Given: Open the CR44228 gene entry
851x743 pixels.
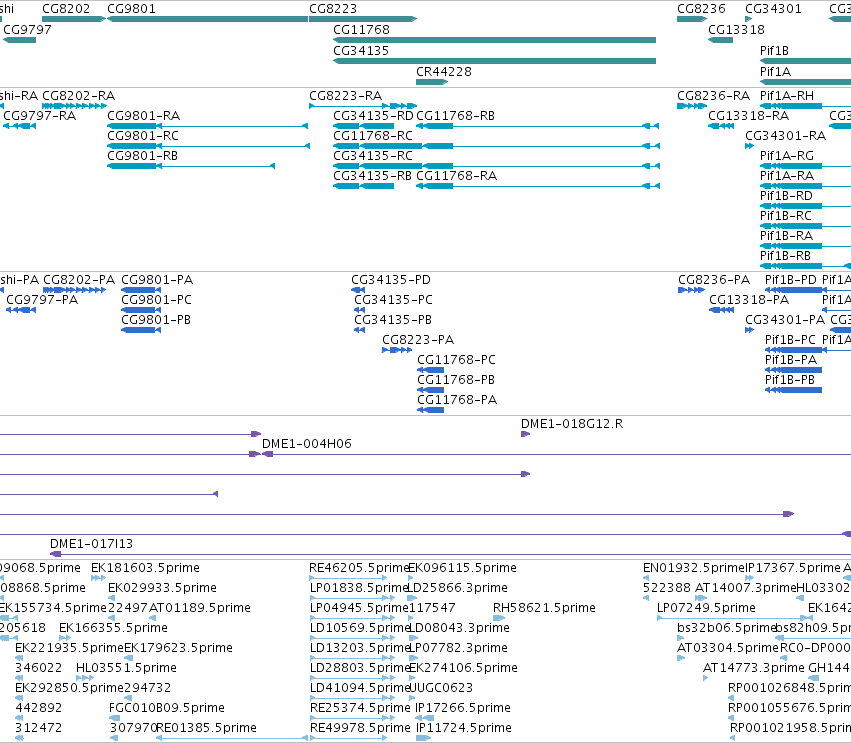Looking at the screenshot, I should point(432,82).
